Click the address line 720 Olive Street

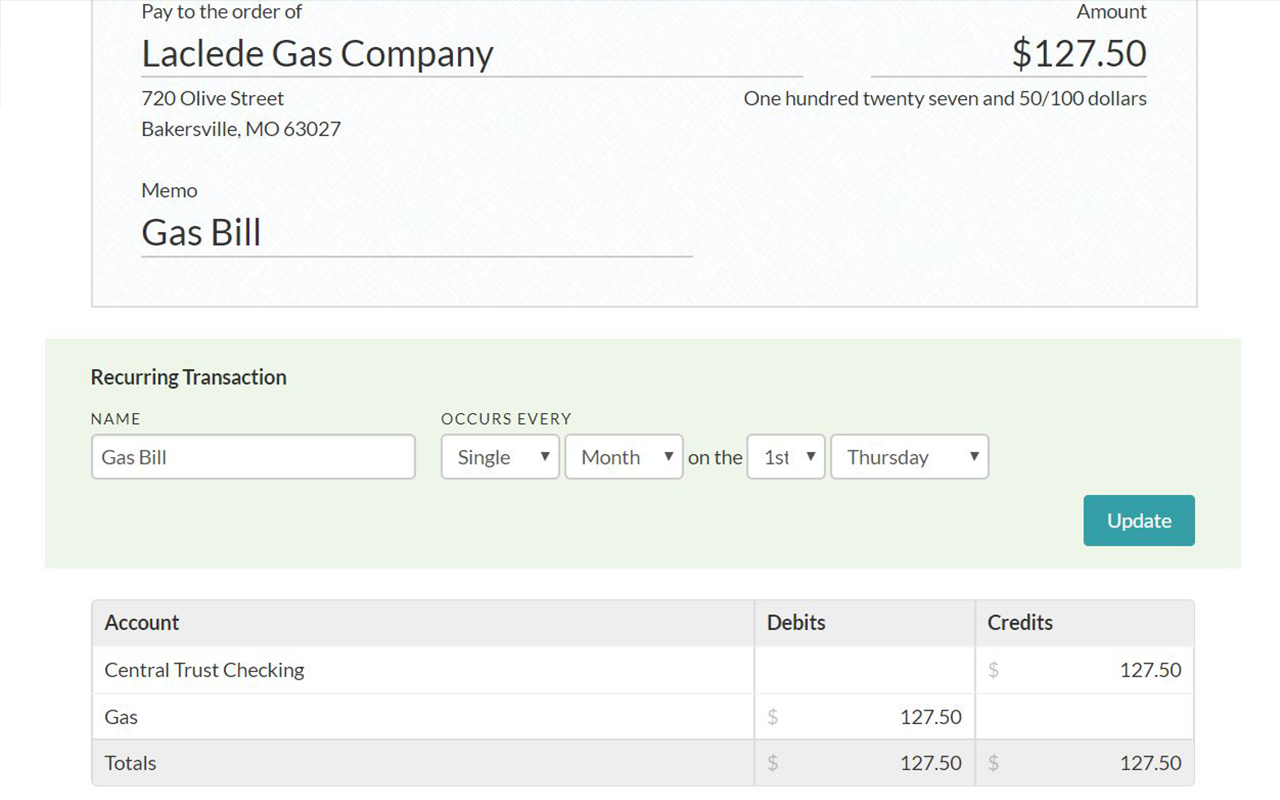coord(213,98)
